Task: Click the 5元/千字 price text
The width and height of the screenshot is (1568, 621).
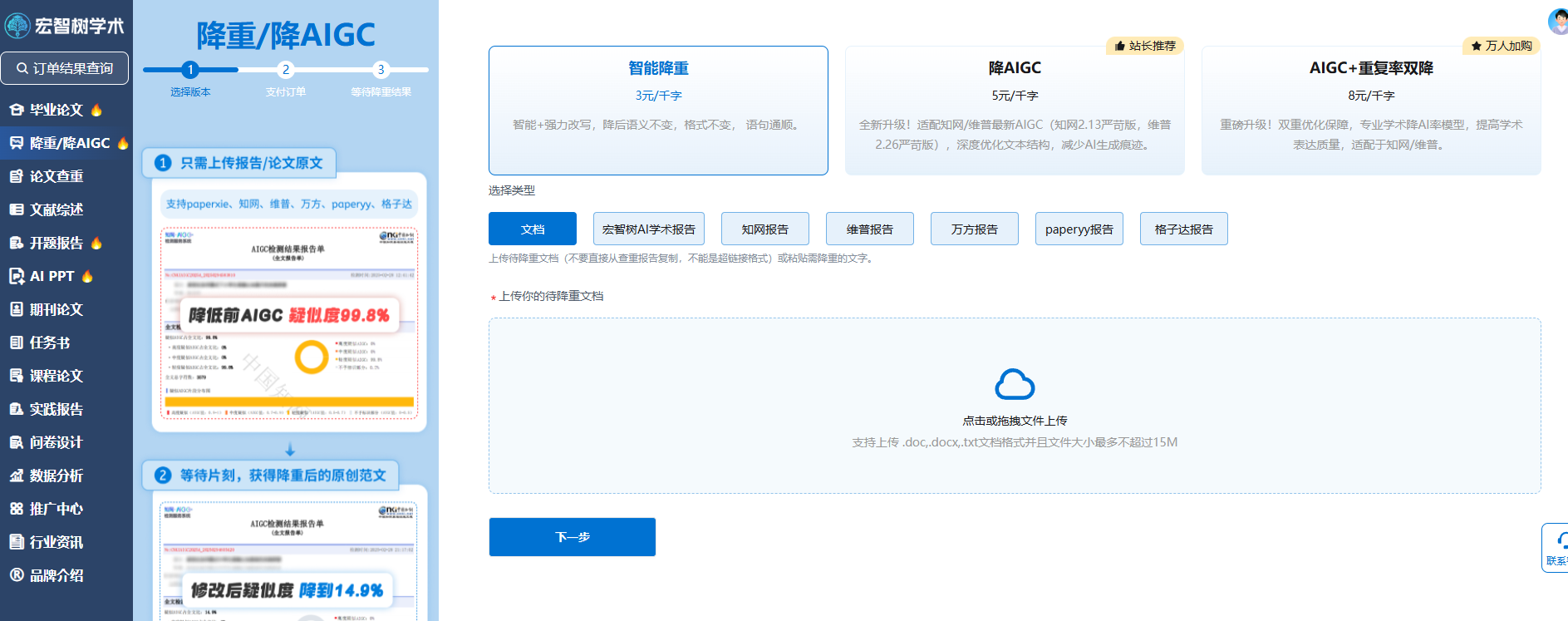Action: 1015,96
